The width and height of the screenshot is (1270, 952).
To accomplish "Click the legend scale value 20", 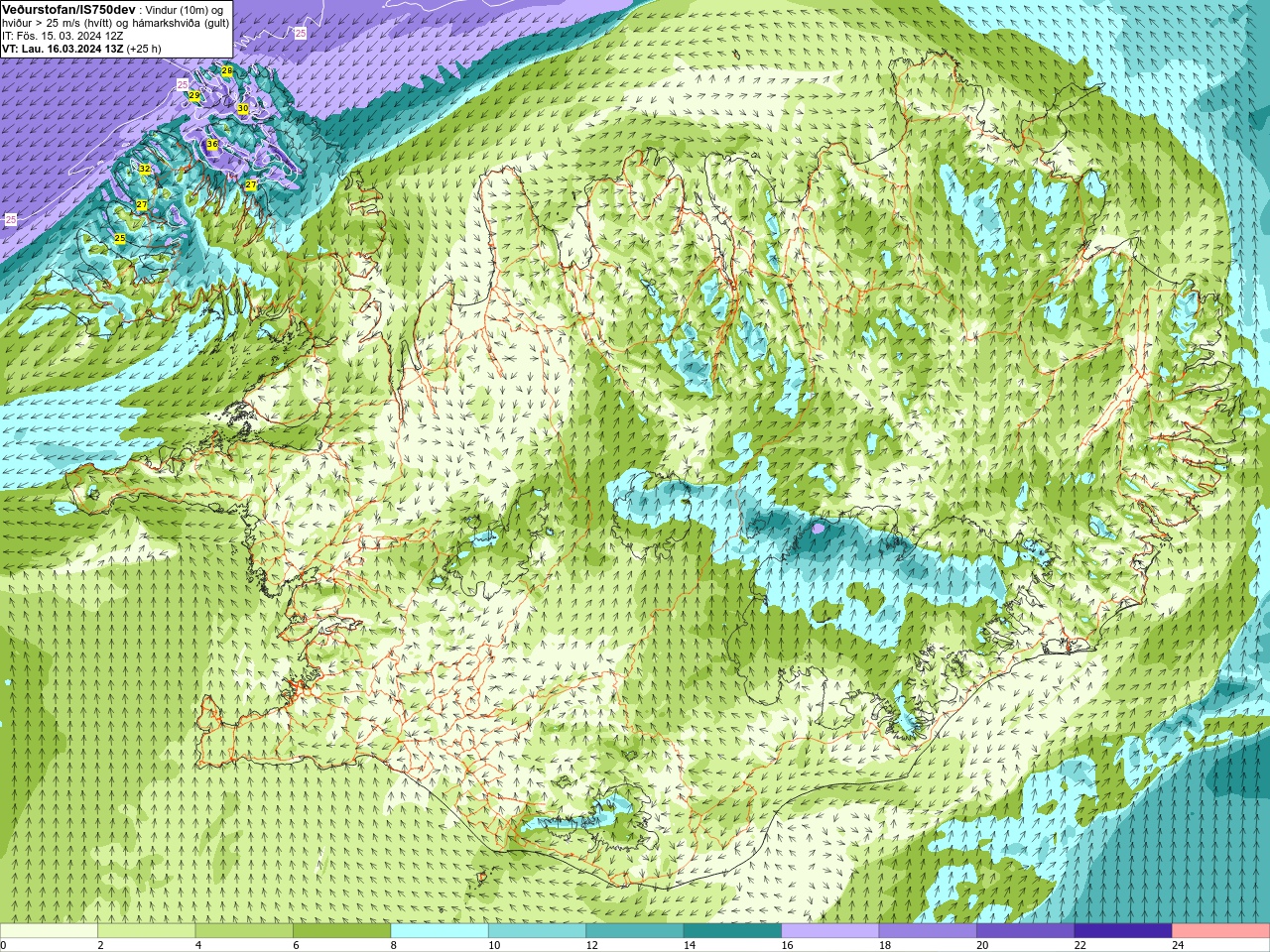I will [983, 946].
